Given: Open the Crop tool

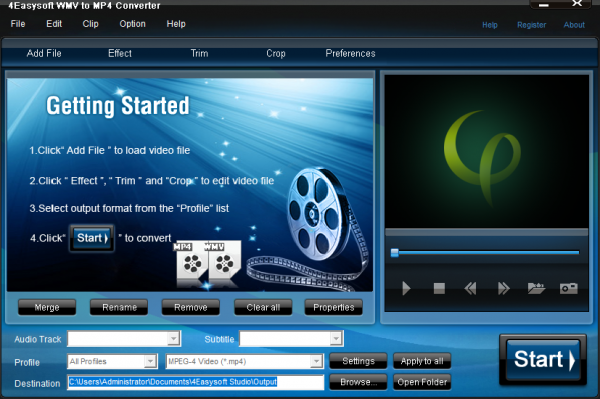Looking at the screenshot, I should (x=276, y=53).
